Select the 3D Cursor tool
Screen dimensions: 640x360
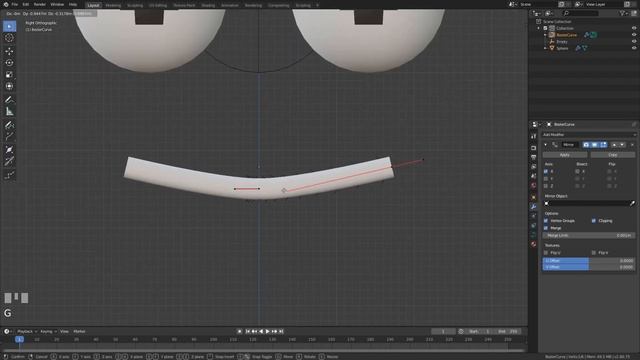tap(9, 38)
